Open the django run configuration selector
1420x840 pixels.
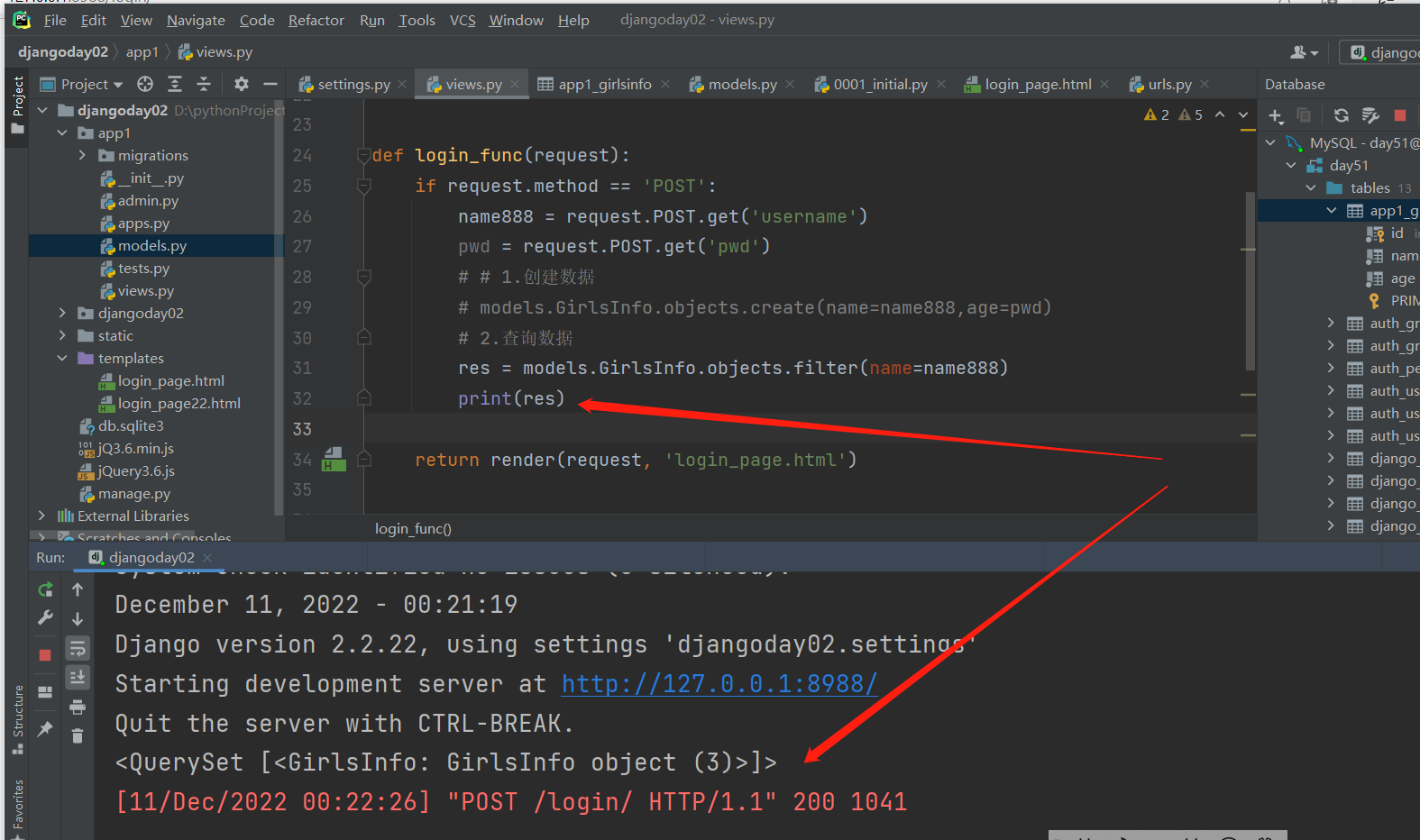1381,52
